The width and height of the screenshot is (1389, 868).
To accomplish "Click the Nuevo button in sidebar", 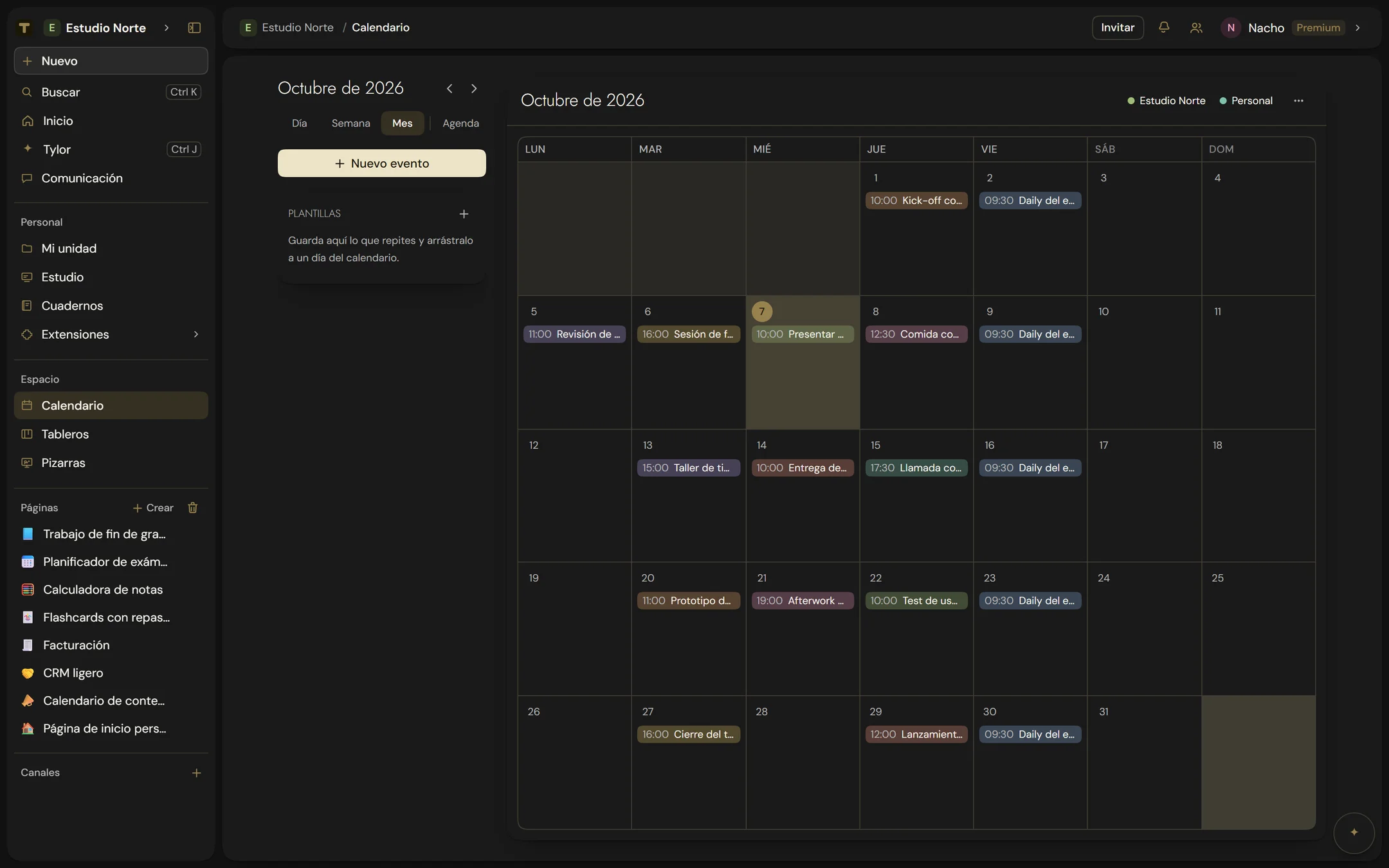I will [x=111, y=61].
